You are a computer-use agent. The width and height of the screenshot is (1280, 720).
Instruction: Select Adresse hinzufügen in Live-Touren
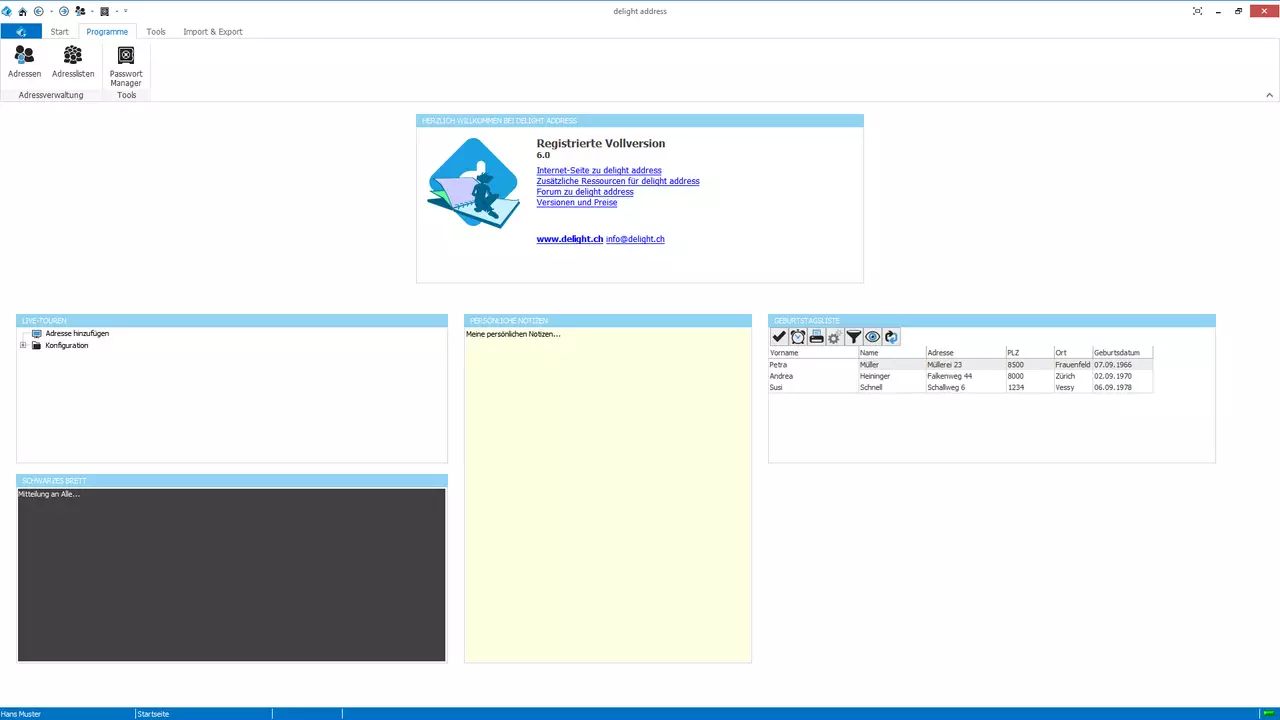point(77,334)
